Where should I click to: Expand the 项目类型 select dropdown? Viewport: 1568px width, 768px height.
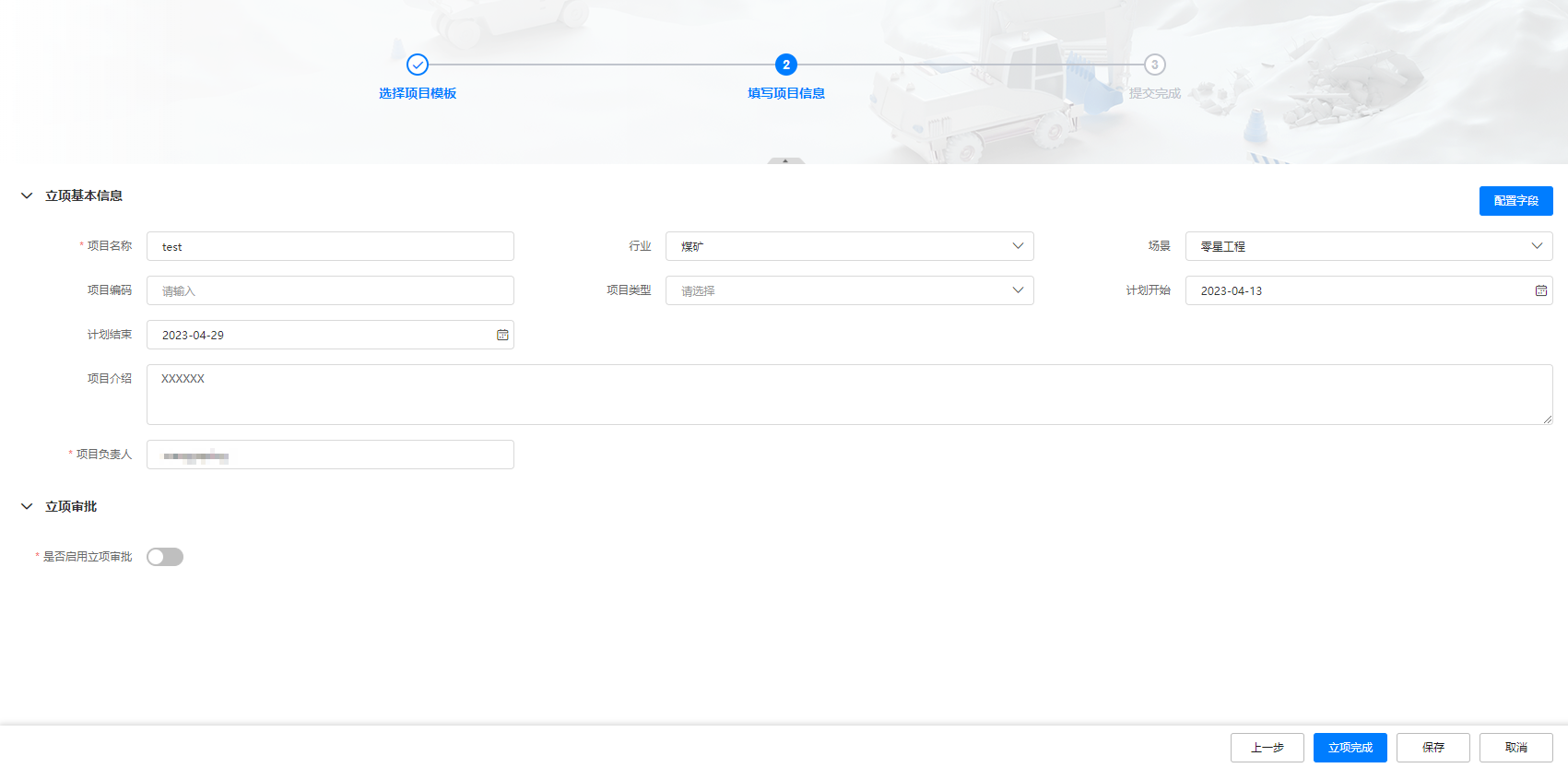849,290
